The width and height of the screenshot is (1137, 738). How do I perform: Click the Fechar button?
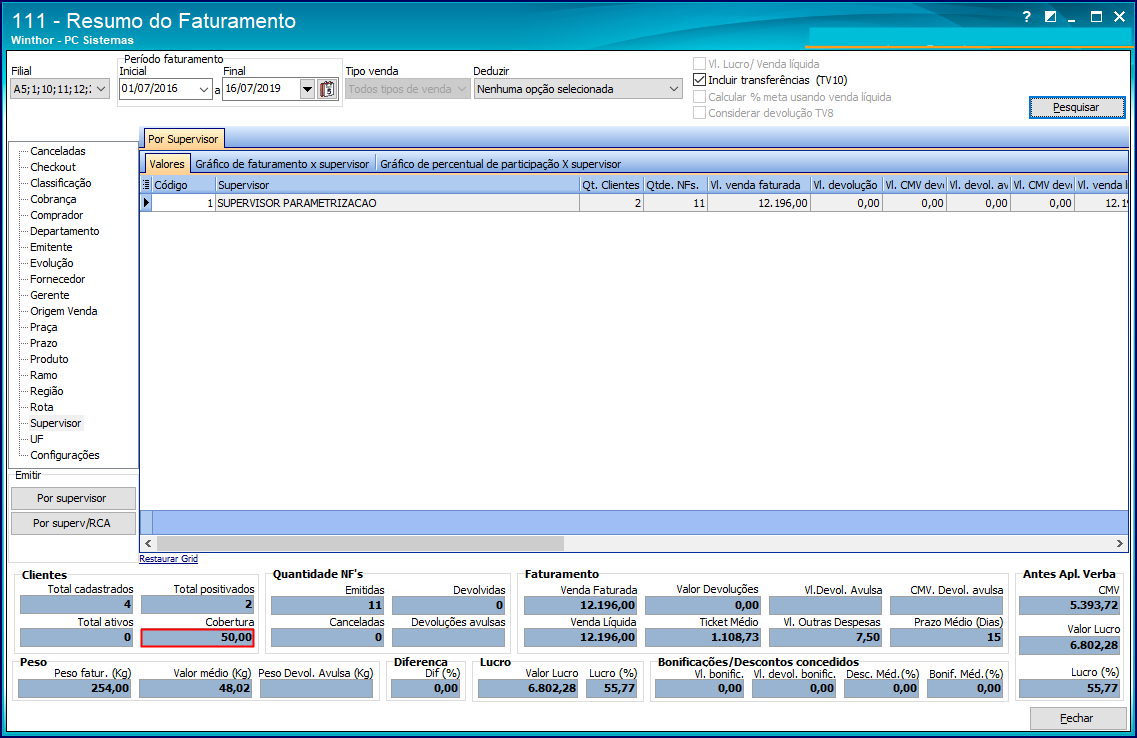click(x=1077, y=718)
